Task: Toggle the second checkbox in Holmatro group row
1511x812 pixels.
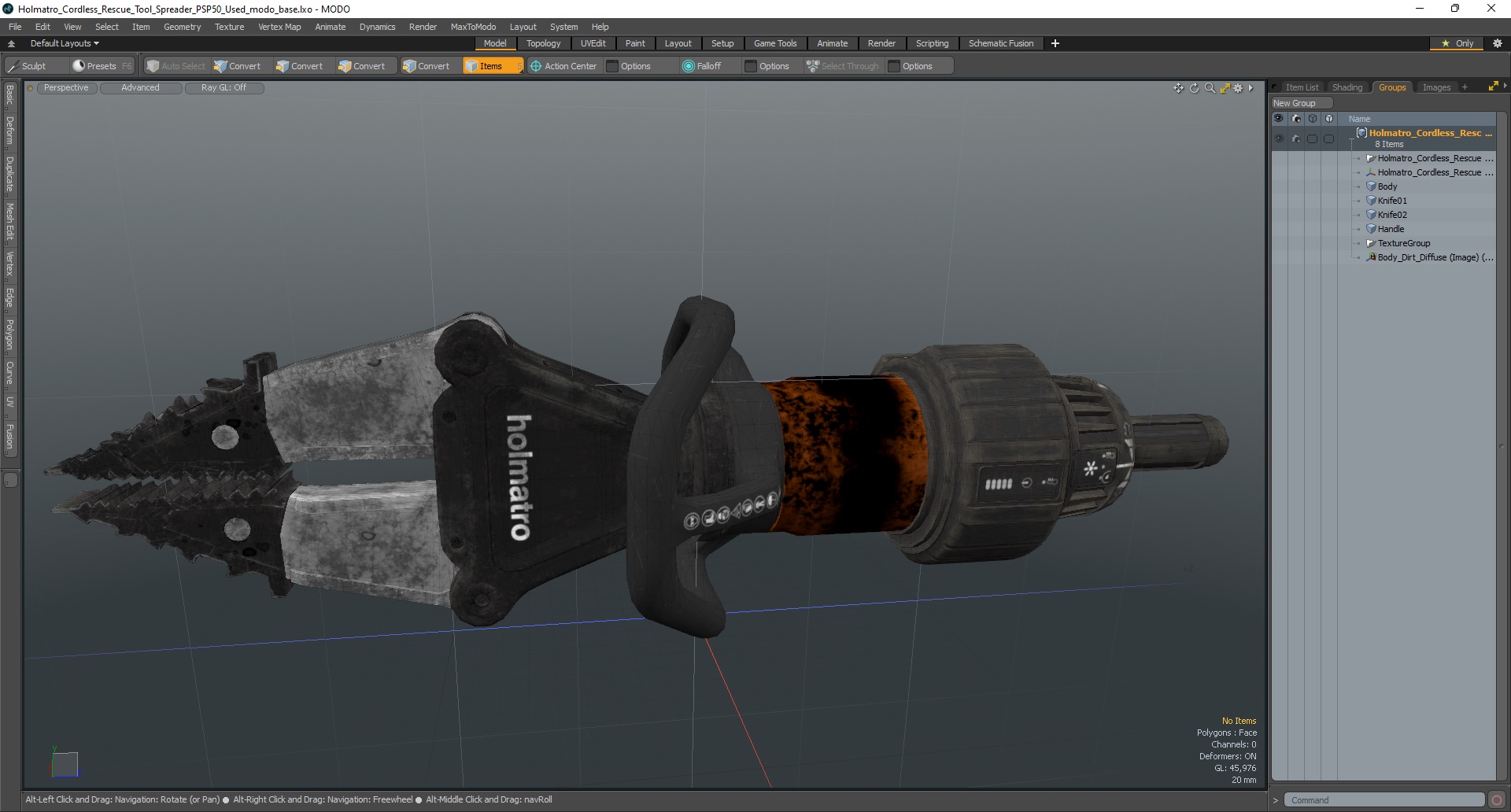Action: click(1329, 138)
